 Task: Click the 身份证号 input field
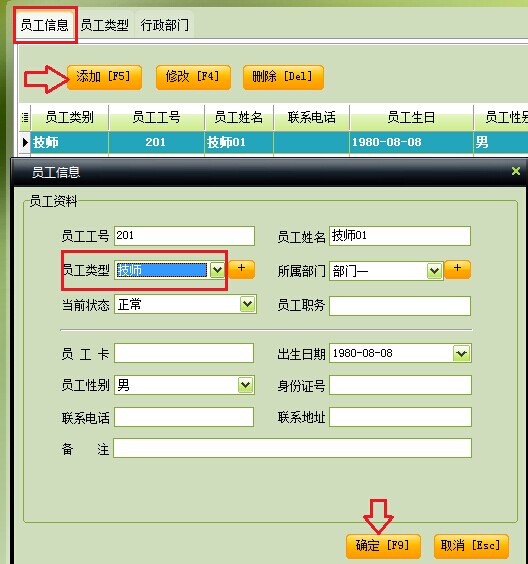tap(400, 385)
